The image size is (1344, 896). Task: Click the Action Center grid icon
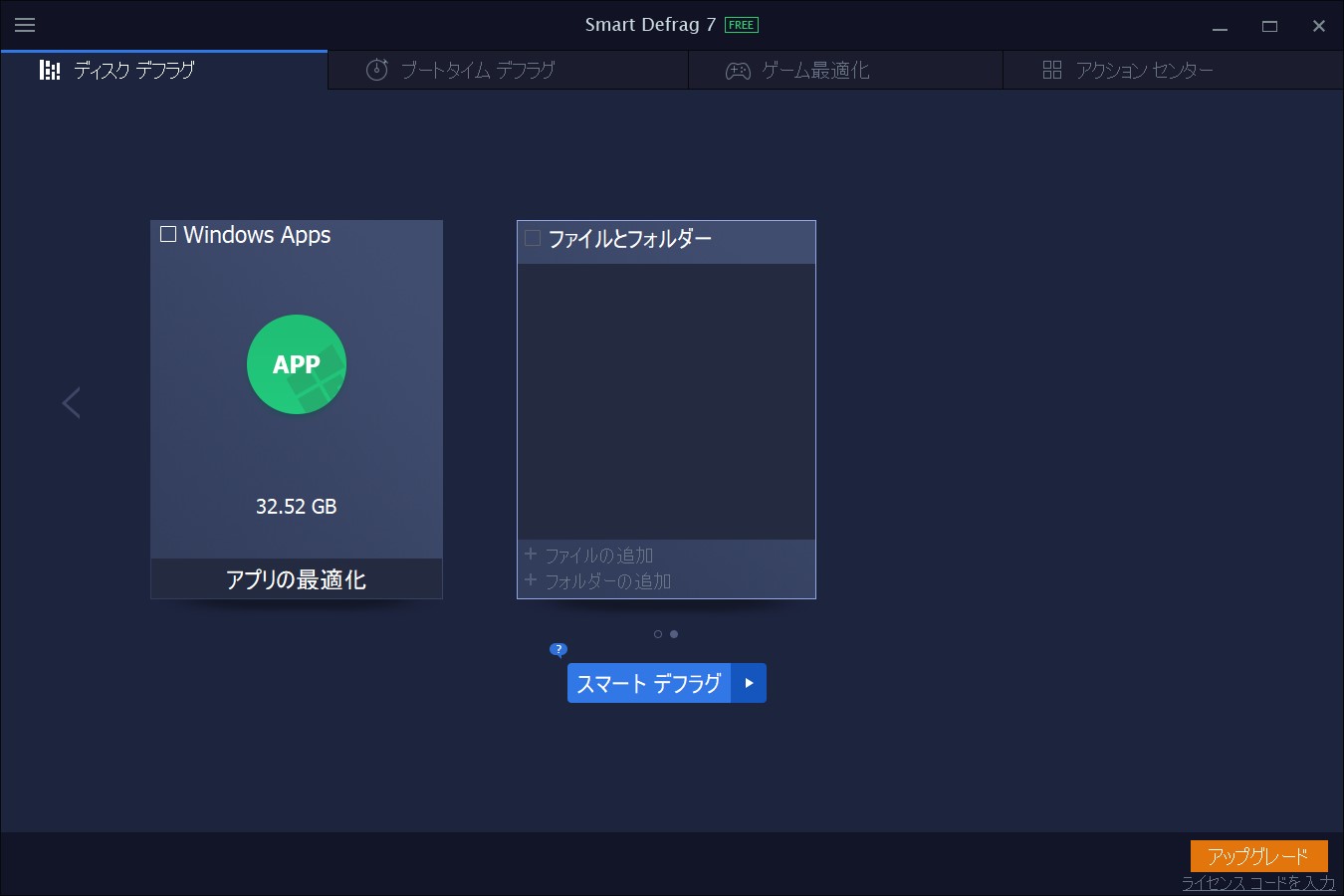pos(1051,70)
